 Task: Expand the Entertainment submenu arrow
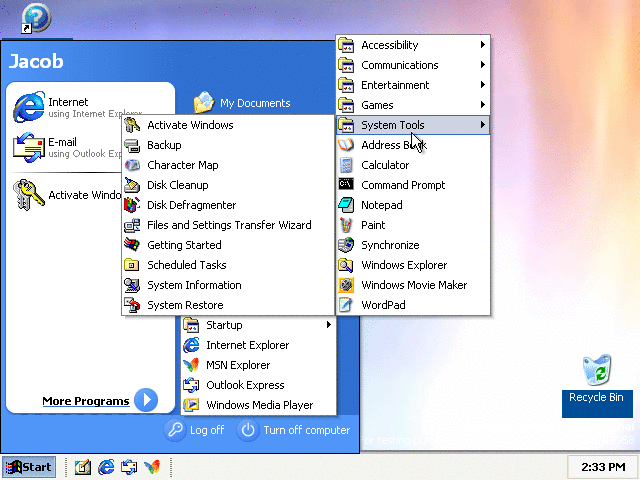(482, 84)
